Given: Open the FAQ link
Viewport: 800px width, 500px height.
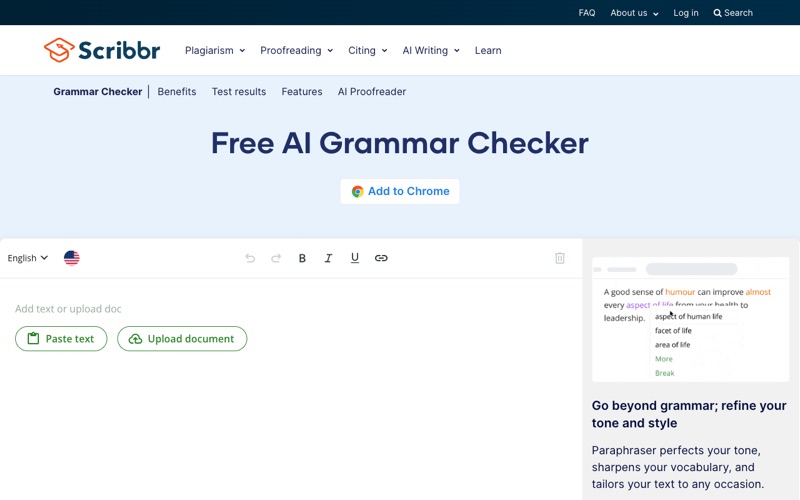Looking at the screenshot, I should (587, 13).
